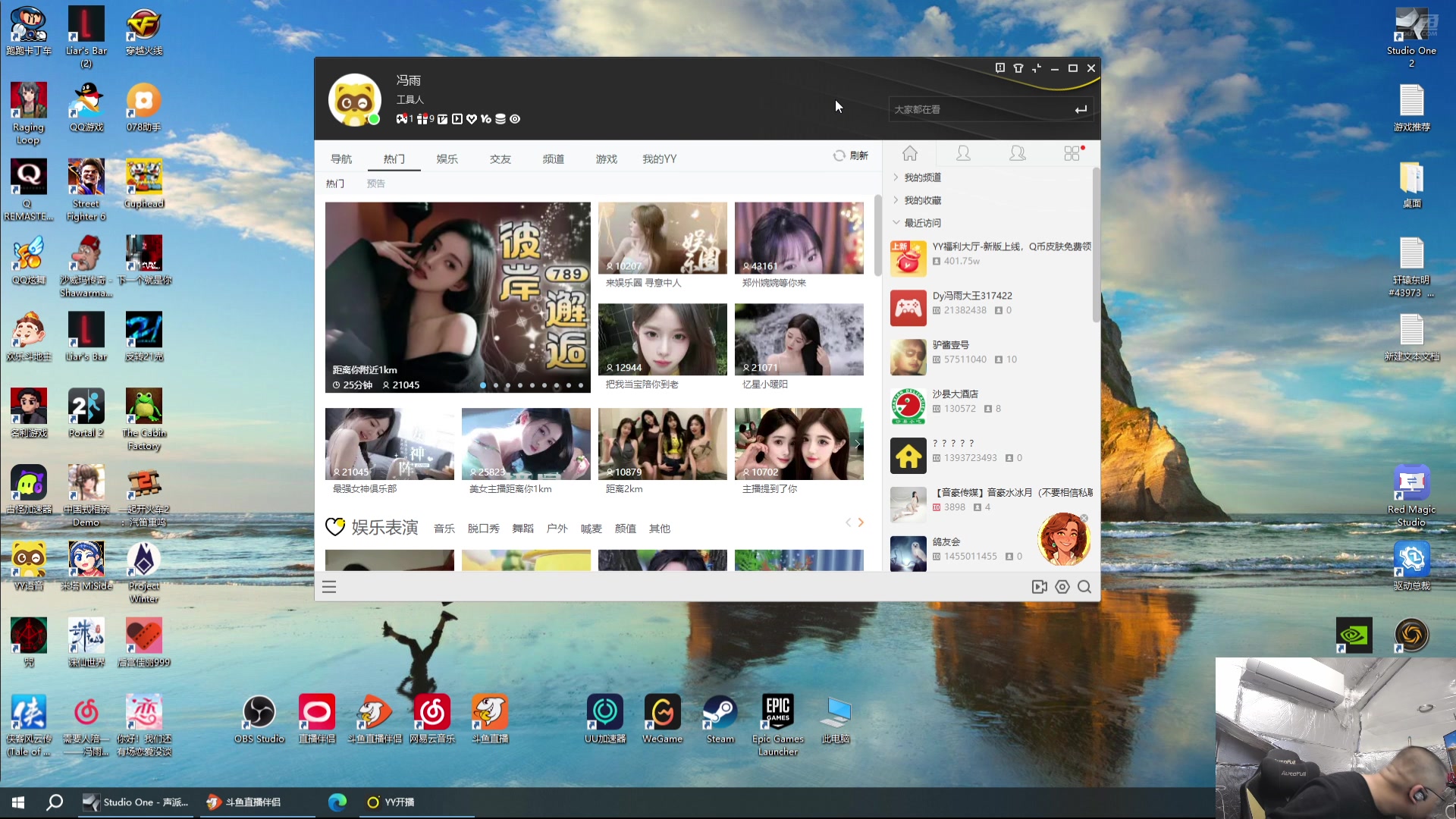Click the search magnifier icon in bottom bar
1456x819 pixels.
(1084, 587)
